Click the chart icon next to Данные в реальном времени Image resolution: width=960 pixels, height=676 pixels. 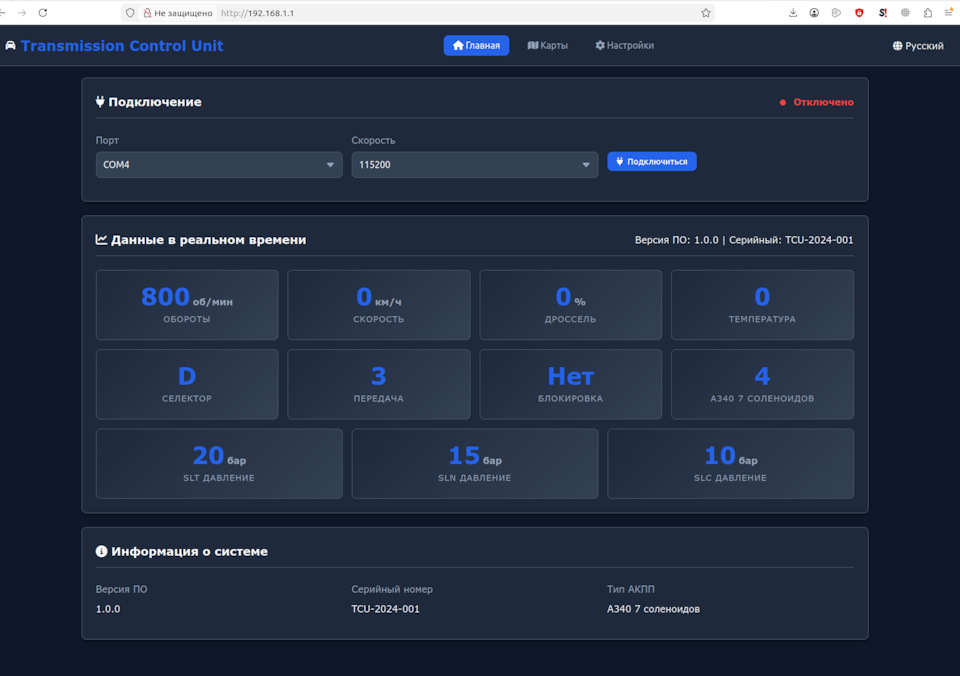(x=102, y=239)
